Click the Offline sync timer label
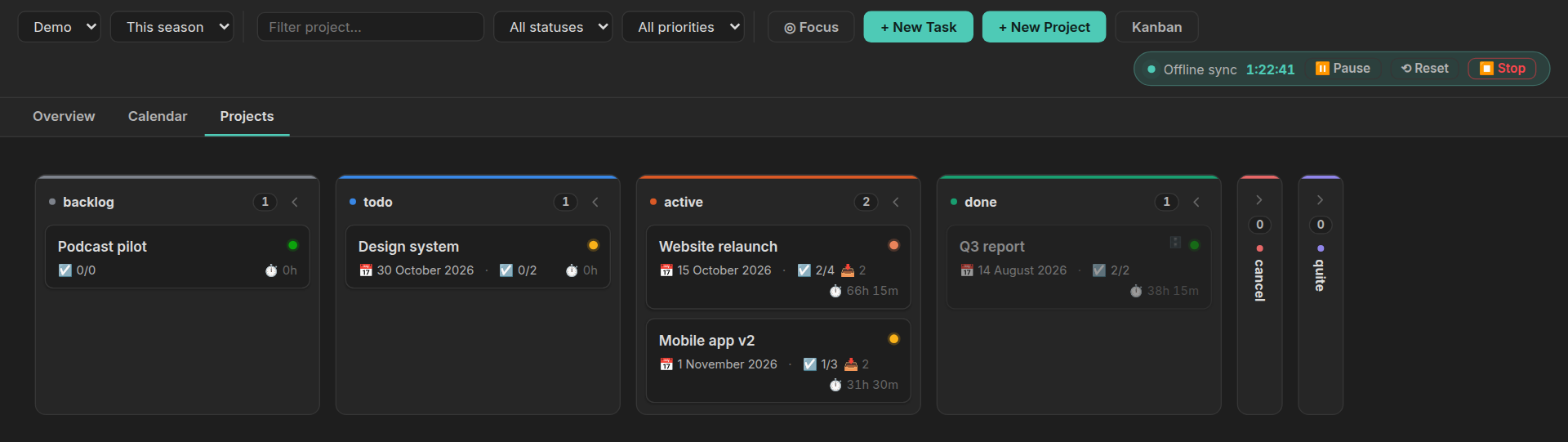Viewport: 1568px width, 442px height. click(x=1200, y=69)
